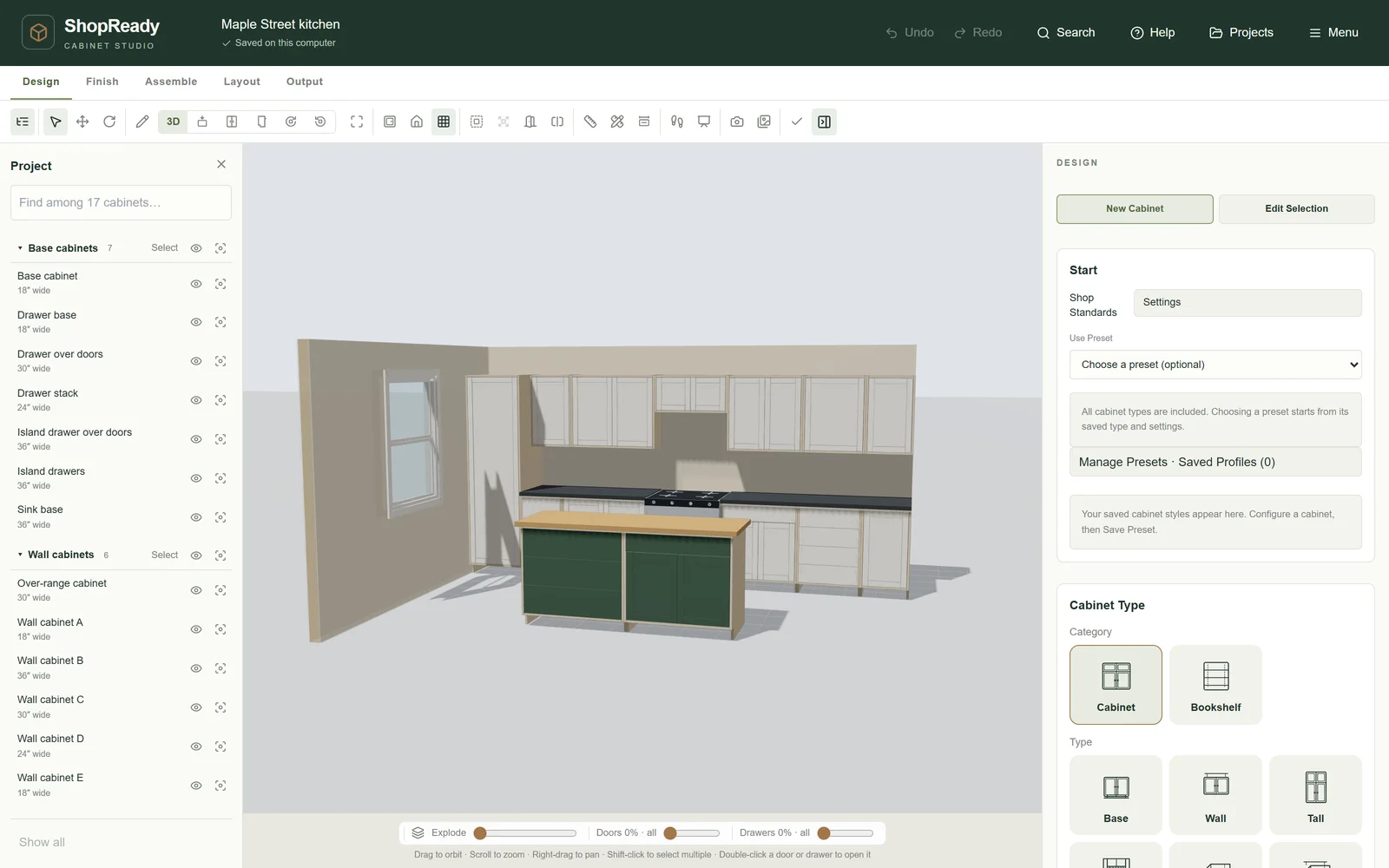The height and width of the screenshot is (868, 1389).
Task: Click the presentation screen icon
Action: click(x=704, y=122)
